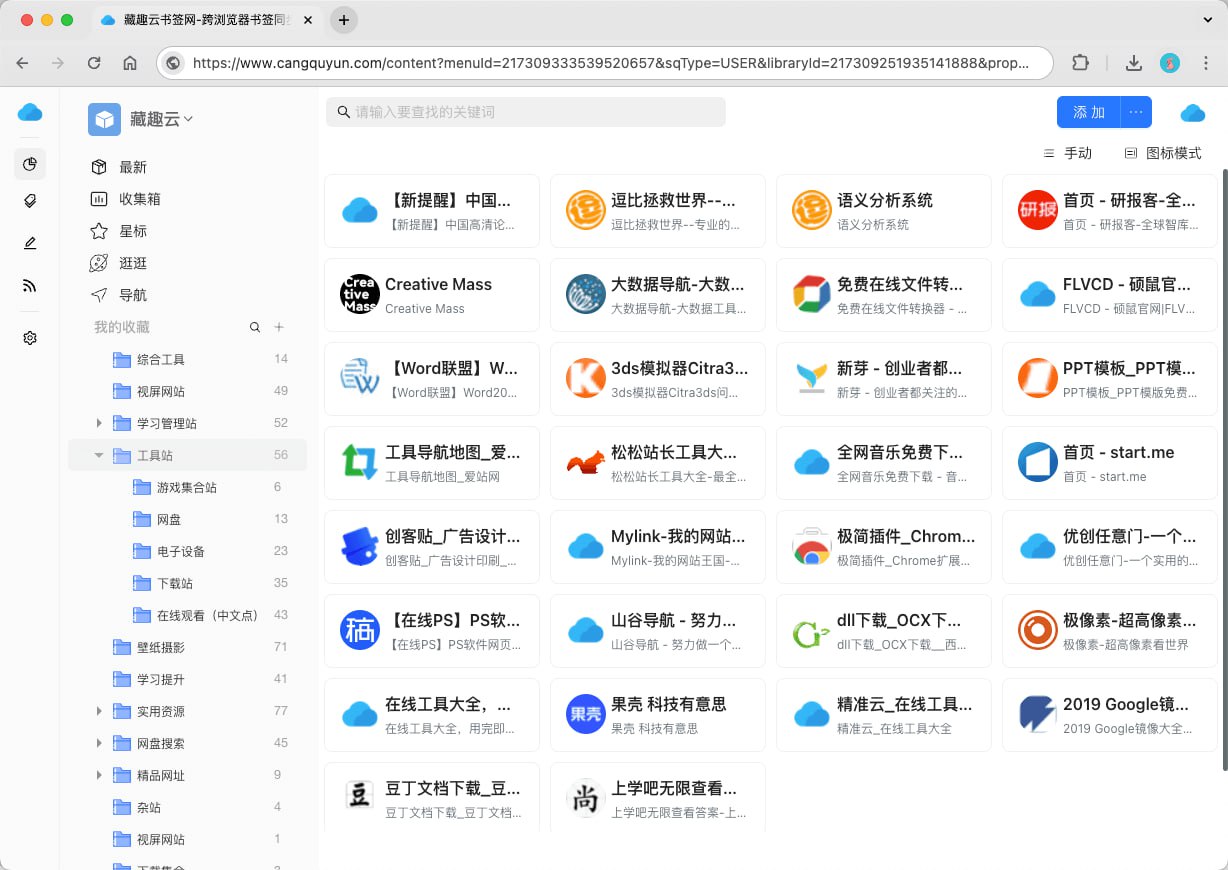Viewport: 1228px width, 870px height.
Task: Select the 下载站 folder
Action: [x=188, y=583]
